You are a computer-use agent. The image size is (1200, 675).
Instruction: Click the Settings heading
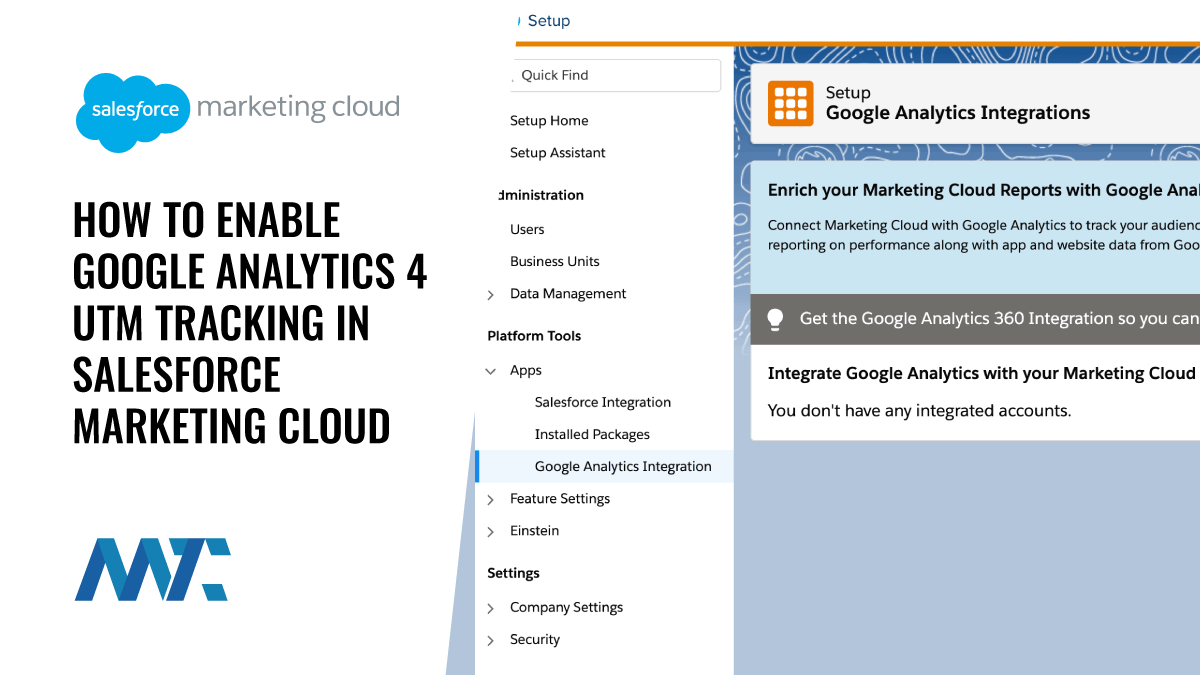pyautogui.click(x=513, y=573)
